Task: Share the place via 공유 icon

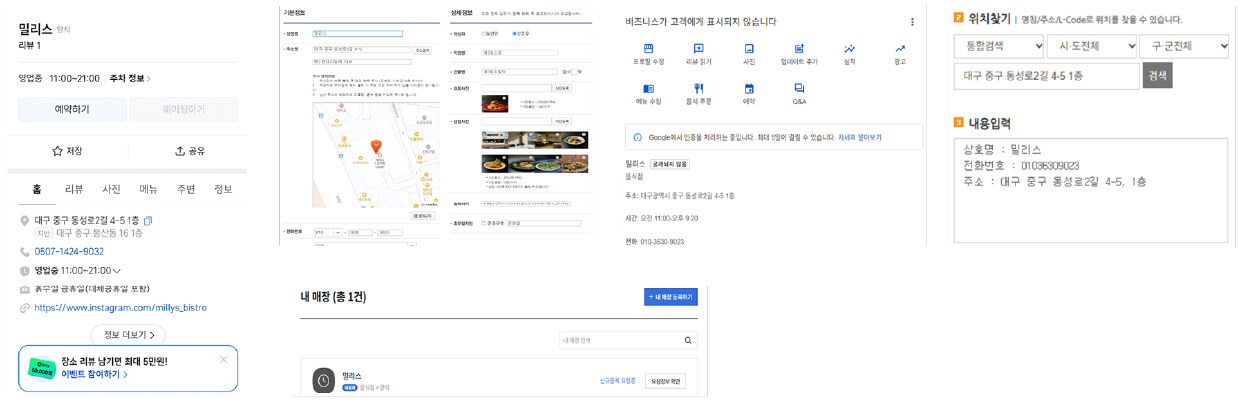Action: pos(189,151)
